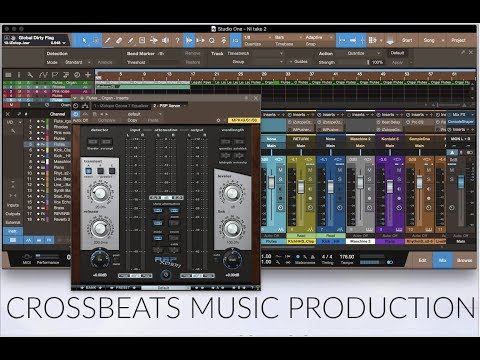Toggle the Autoscroll button in the toolbar

point(353,40)
